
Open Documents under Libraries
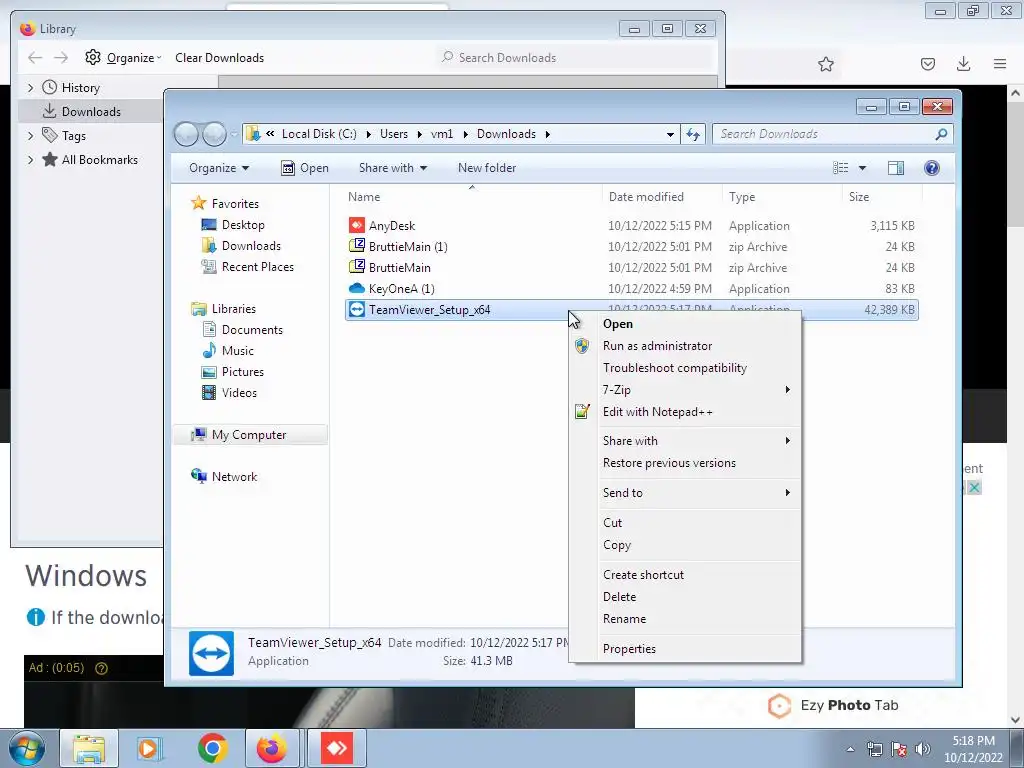pyautogui.click(x=242, y=330)
